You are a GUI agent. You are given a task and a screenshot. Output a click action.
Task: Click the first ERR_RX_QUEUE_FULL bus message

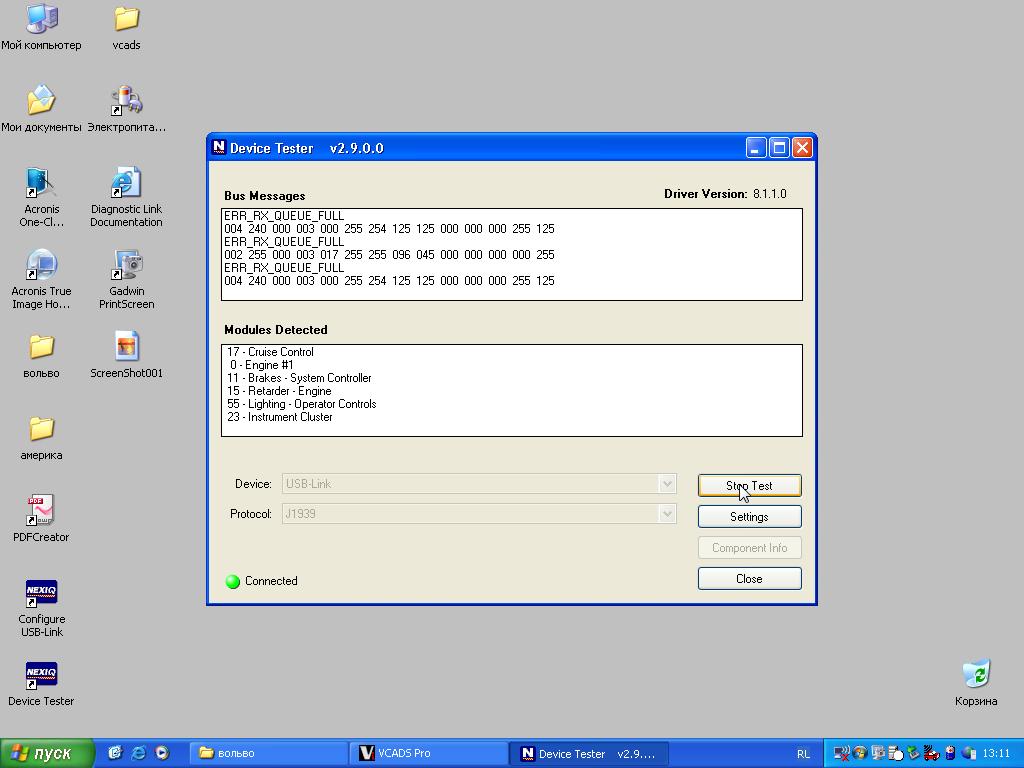pos(284,216)
